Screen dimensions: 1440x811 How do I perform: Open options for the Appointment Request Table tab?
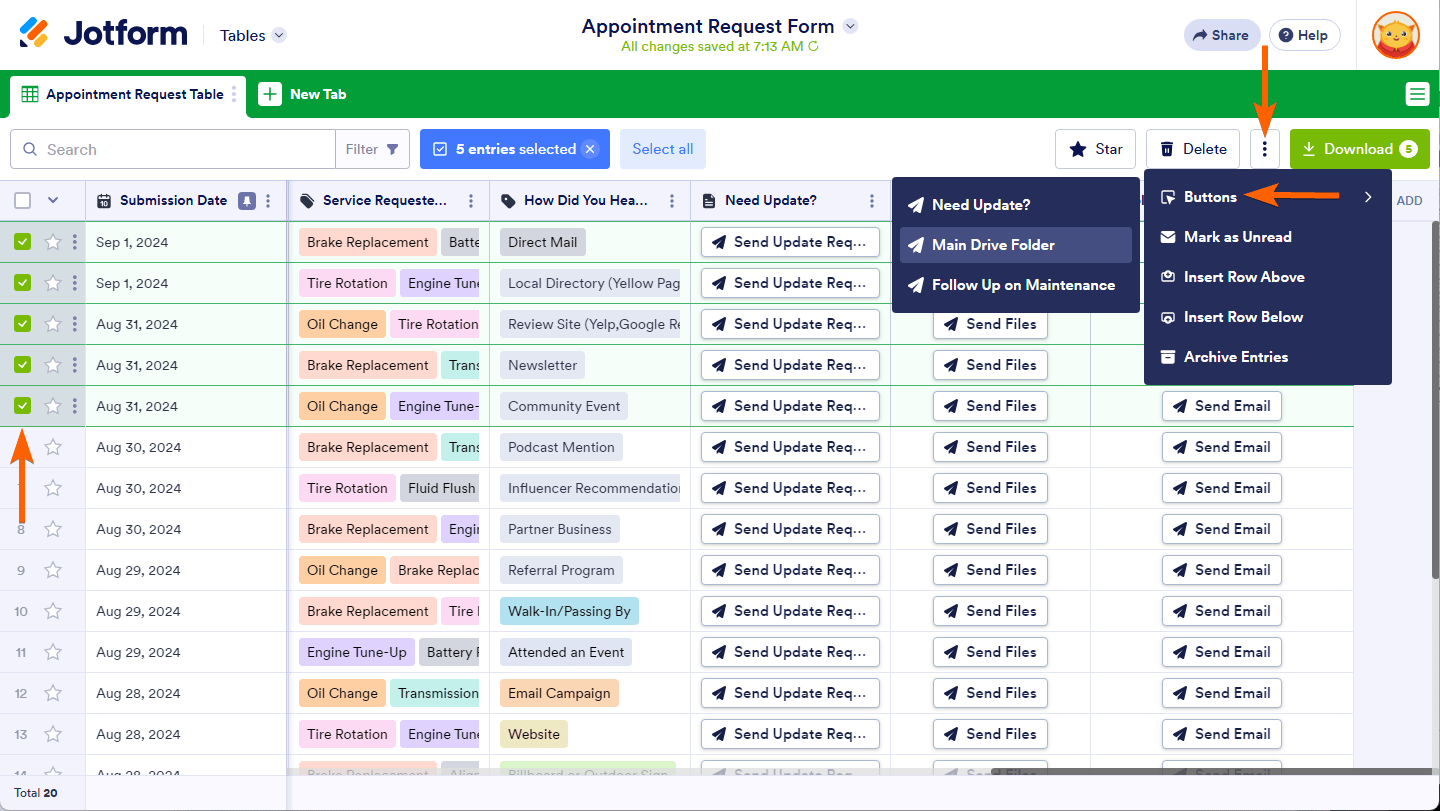click(234, 94)
